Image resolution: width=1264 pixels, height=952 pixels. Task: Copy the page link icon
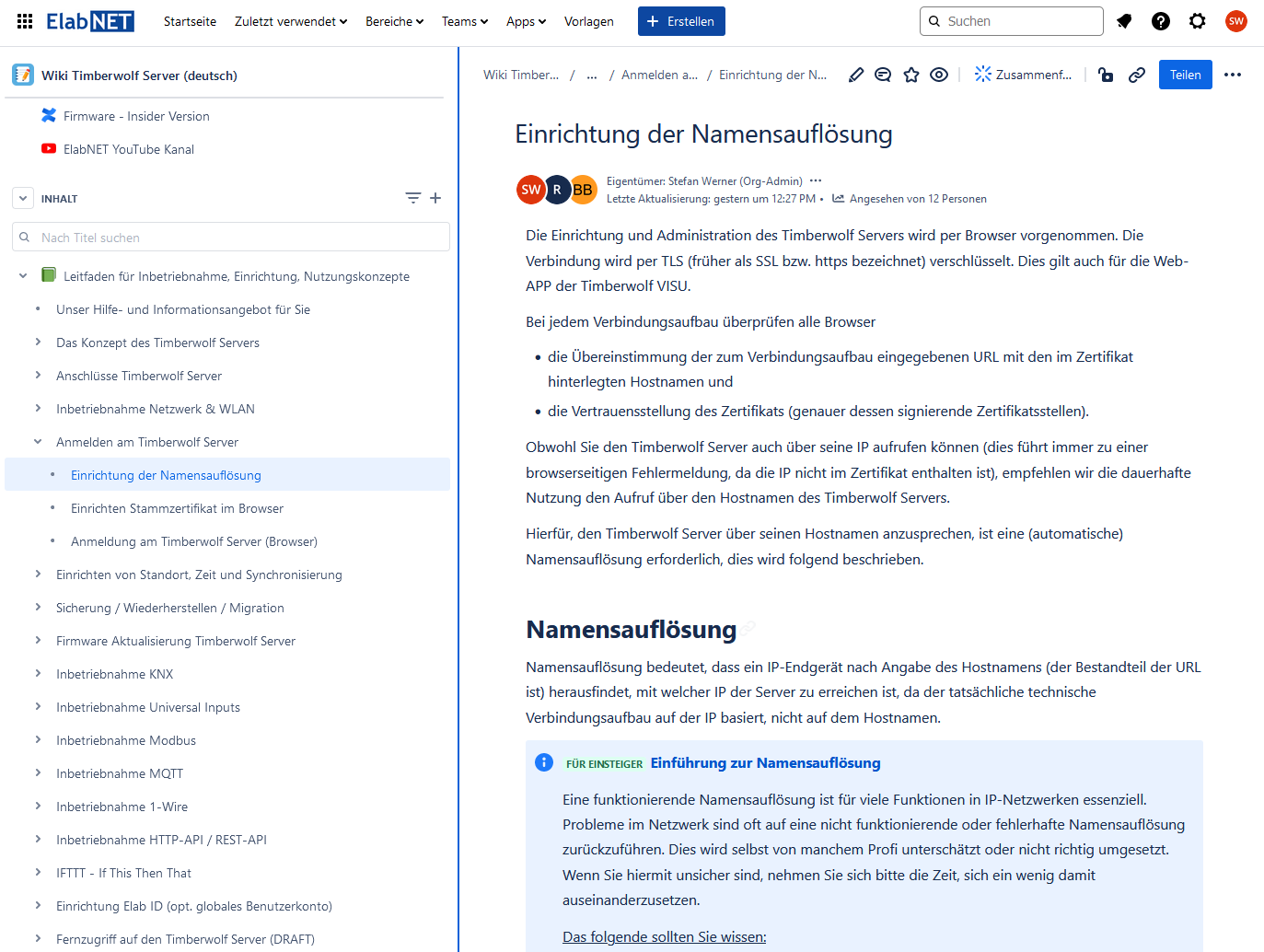coord(1137,75)
